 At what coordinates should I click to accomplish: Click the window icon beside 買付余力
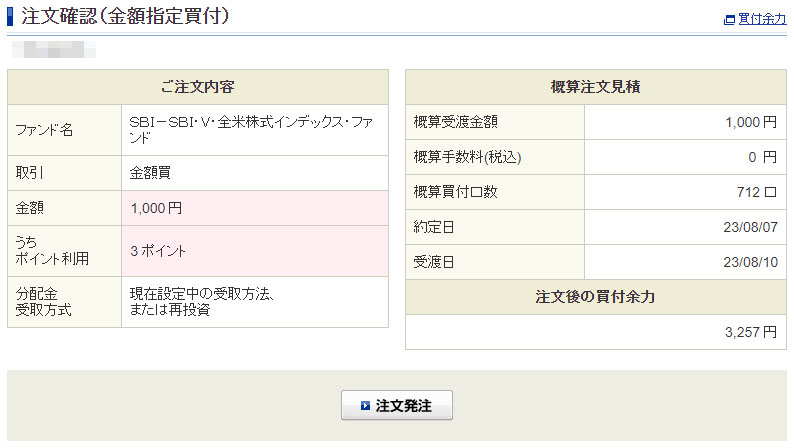coord(729,19)
